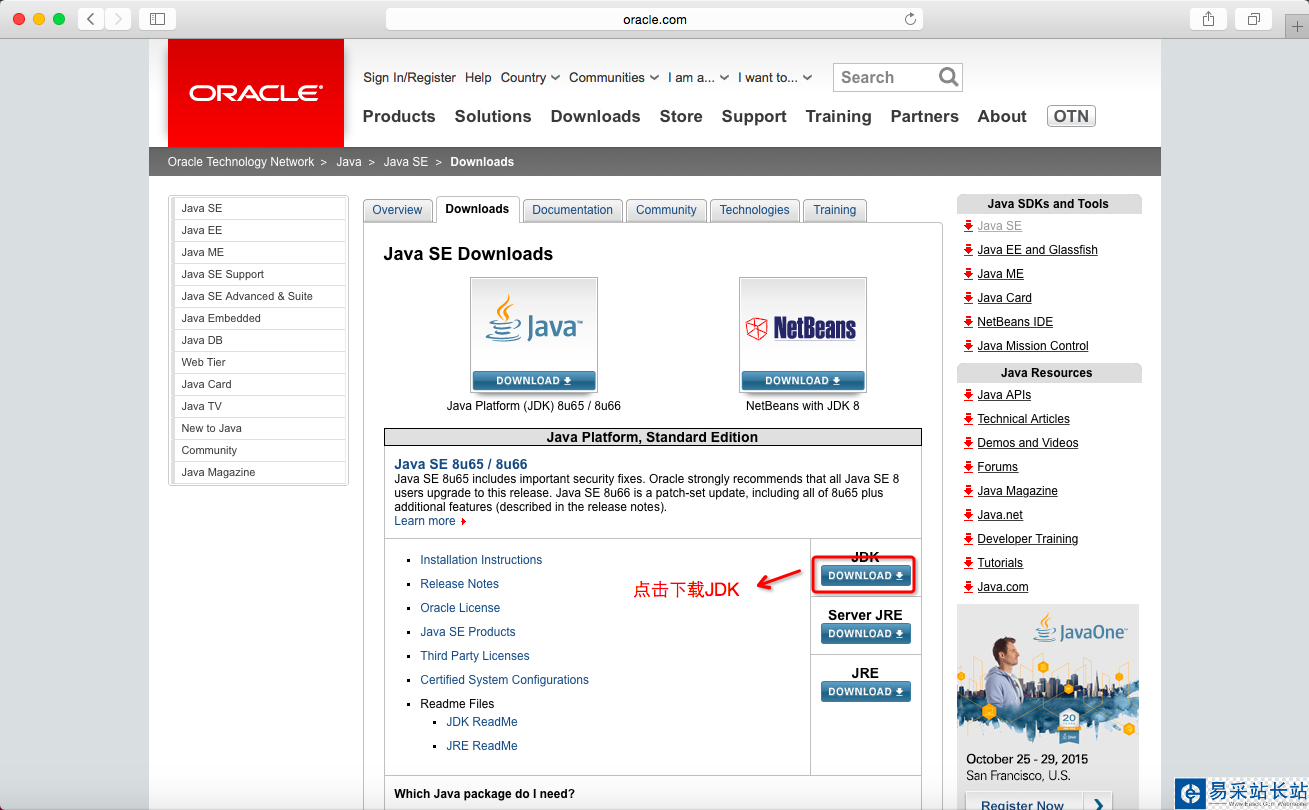Open the "I want to..." dropdown

pos(775,77)
